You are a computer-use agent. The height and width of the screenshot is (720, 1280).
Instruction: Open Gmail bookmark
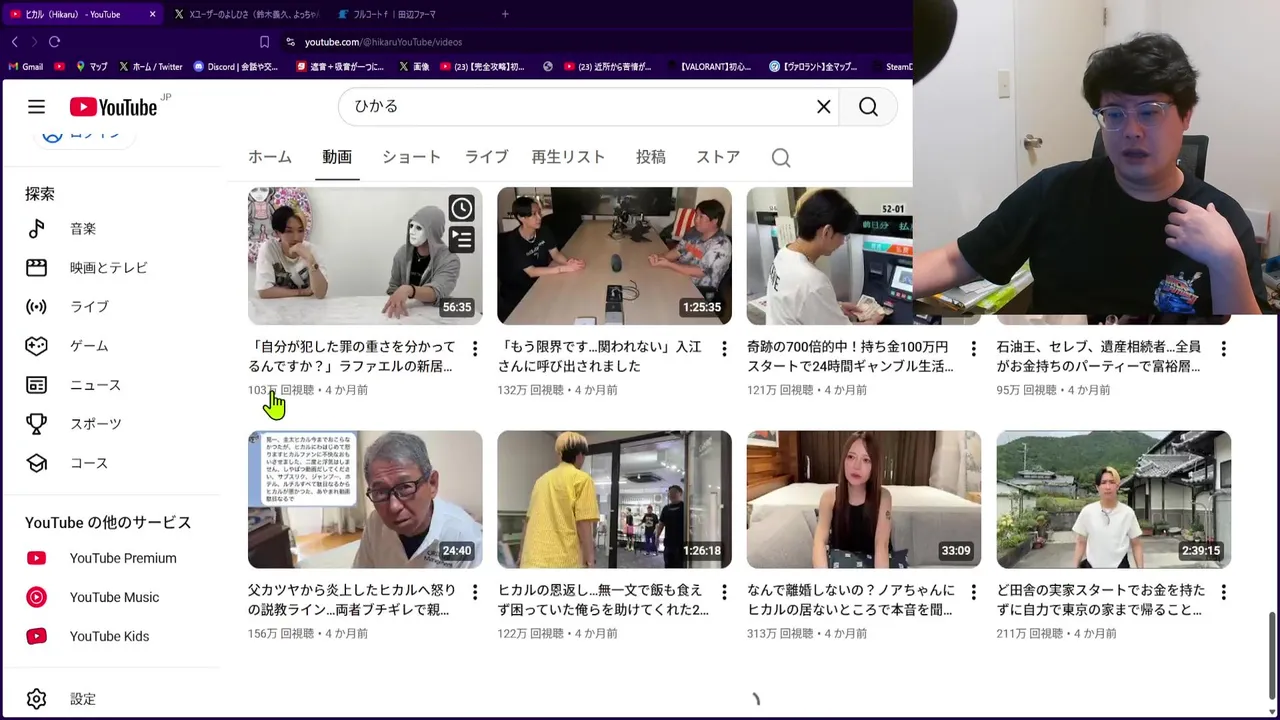[x=26, y=67]
